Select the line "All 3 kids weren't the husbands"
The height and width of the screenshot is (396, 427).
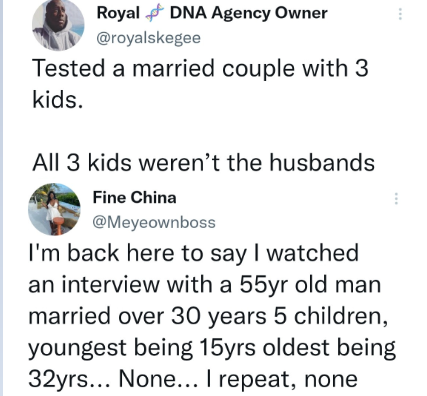pyautogui.click(x=204, y=162)
